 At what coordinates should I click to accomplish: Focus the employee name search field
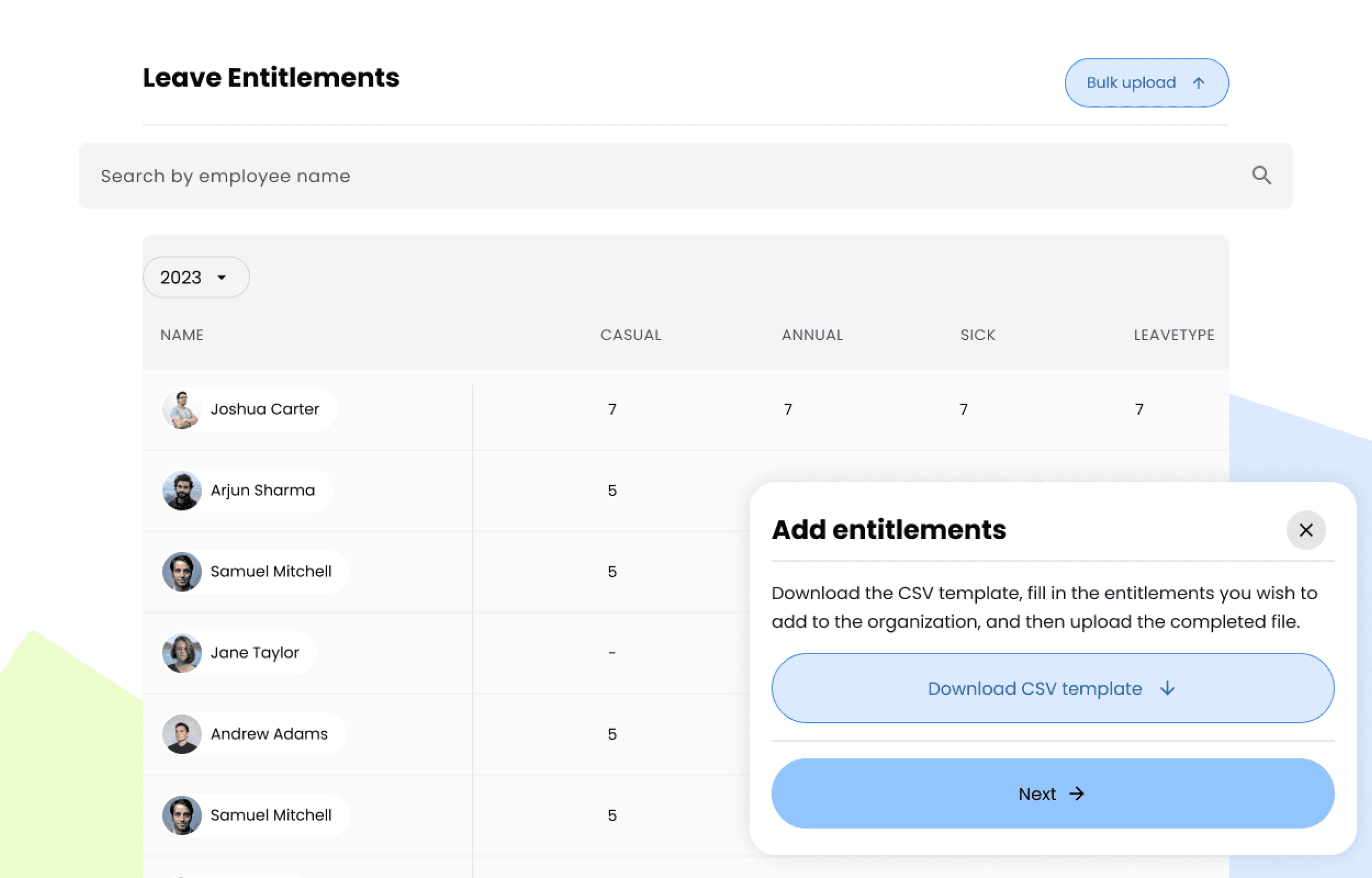627,176
